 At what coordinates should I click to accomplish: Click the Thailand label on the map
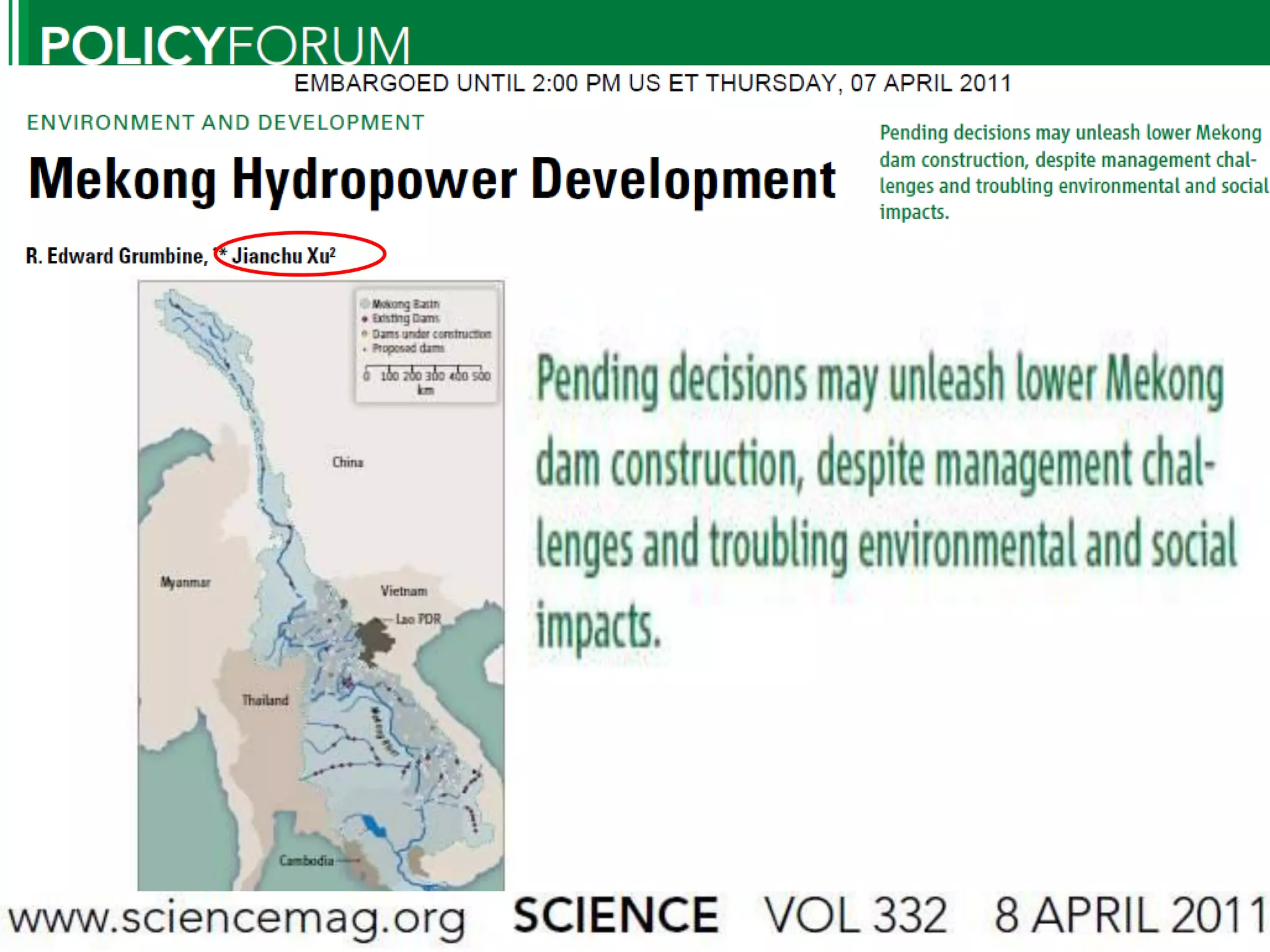click(x=265, y=700)
